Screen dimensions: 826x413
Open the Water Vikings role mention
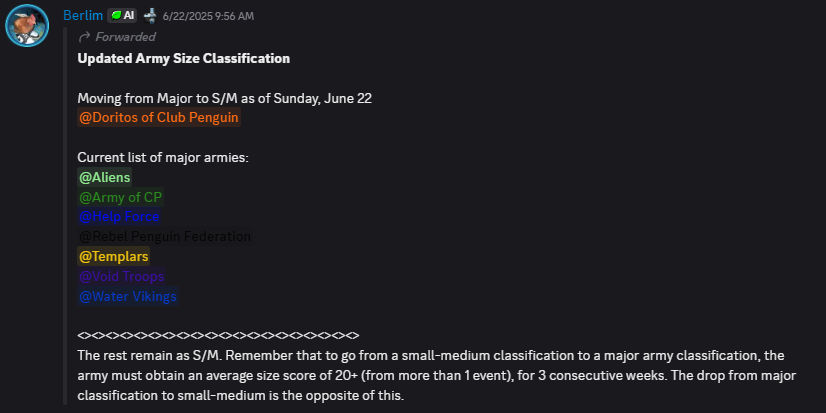(127, 296)
